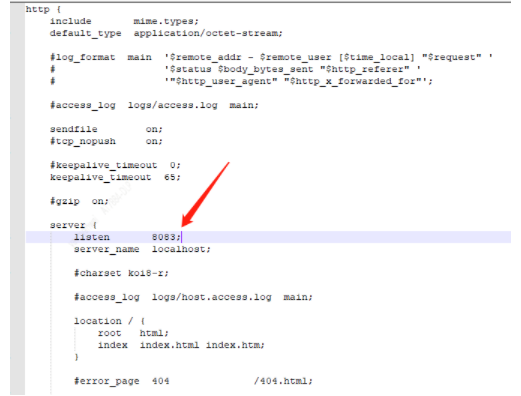Click '#charset koi8-r;' line
The width and height of the screenshot is (521, 396).
point(121,273)
